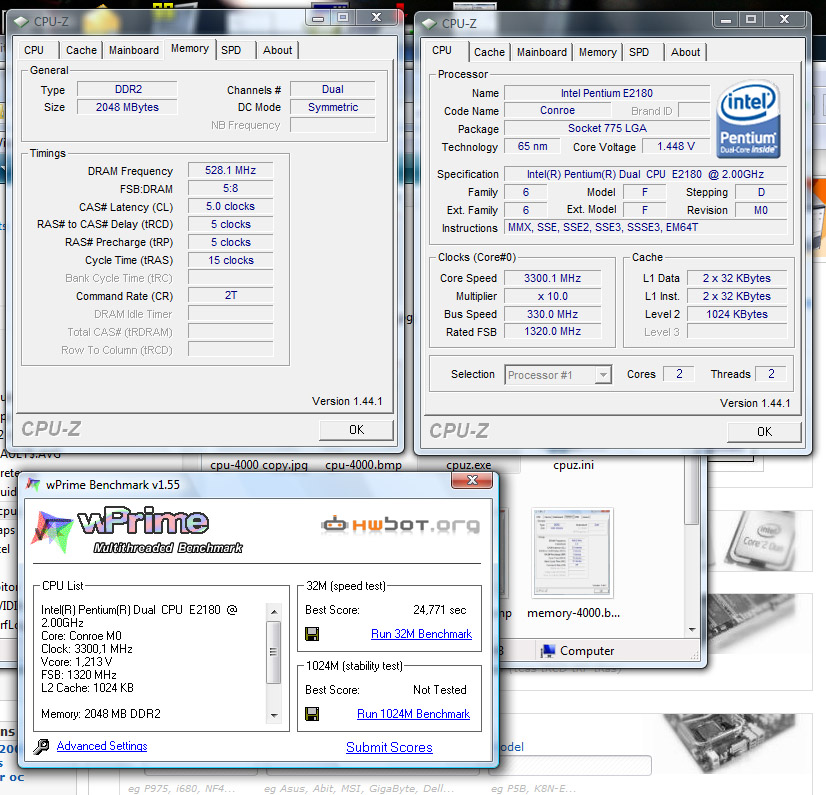This screenshot has height=795, width=826.
Task: Open the About tab in the Memory CPU-Z window
Action: tap(278, 50)
